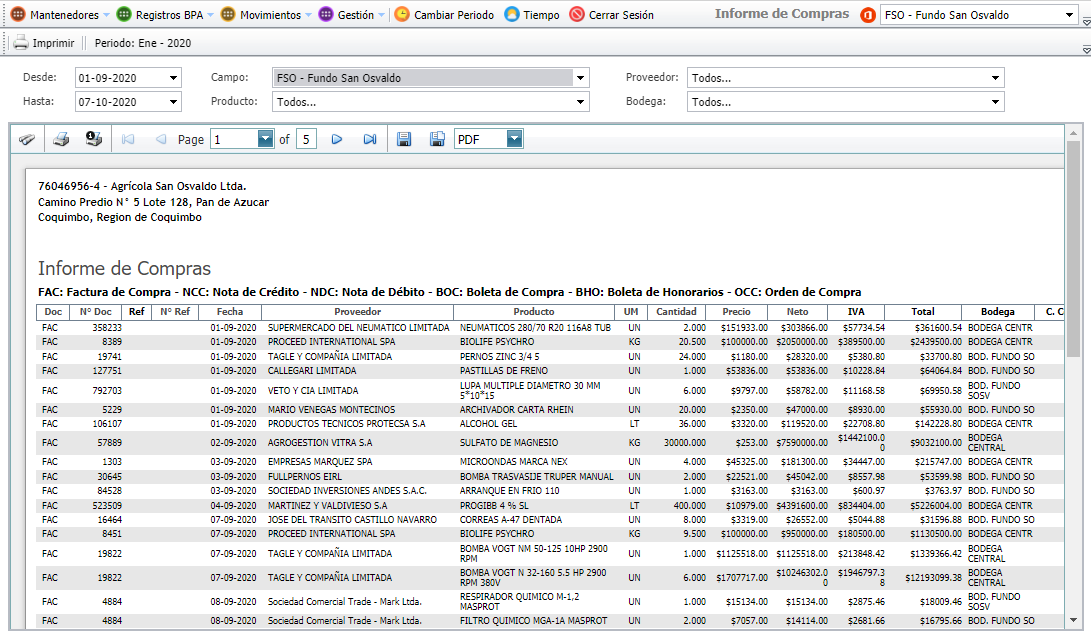Click document number 358233
Viewport: 1091px width, 637px height.
click(x=106, y=328)
